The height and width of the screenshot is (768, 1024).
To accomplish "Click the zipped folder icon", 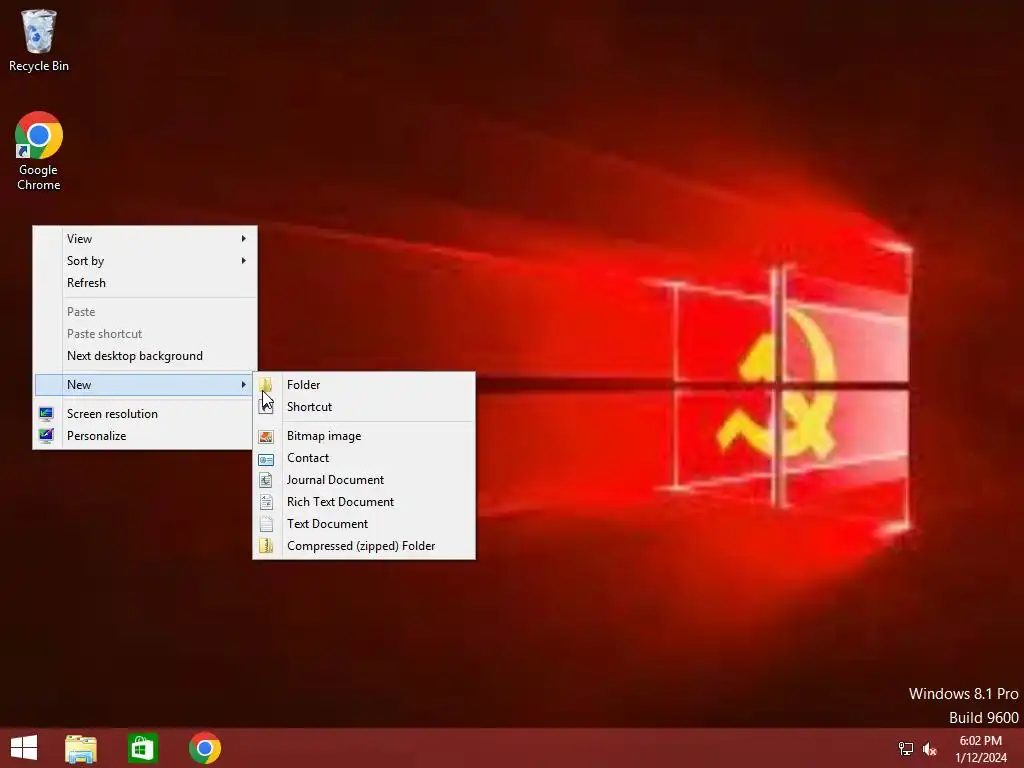I will (266, 546).
